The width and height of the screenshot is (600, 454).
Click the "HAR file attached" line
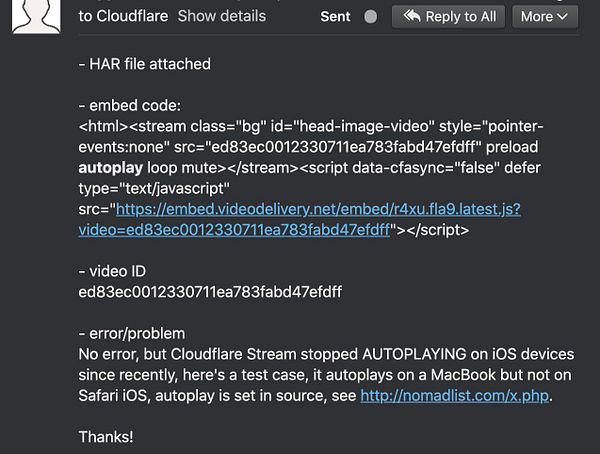tap(145, 64)
